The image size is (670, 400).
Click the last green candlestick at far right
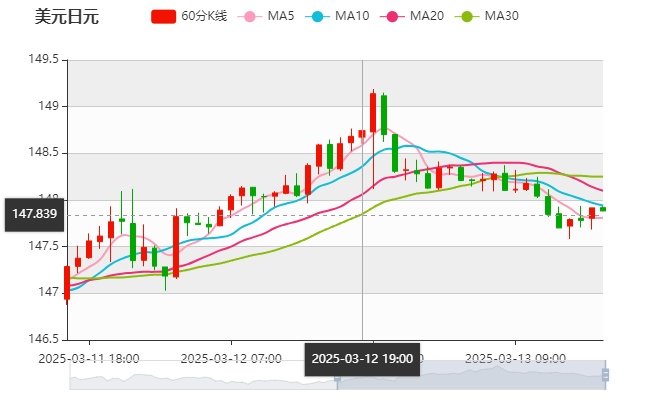click(x=603, y=208)
